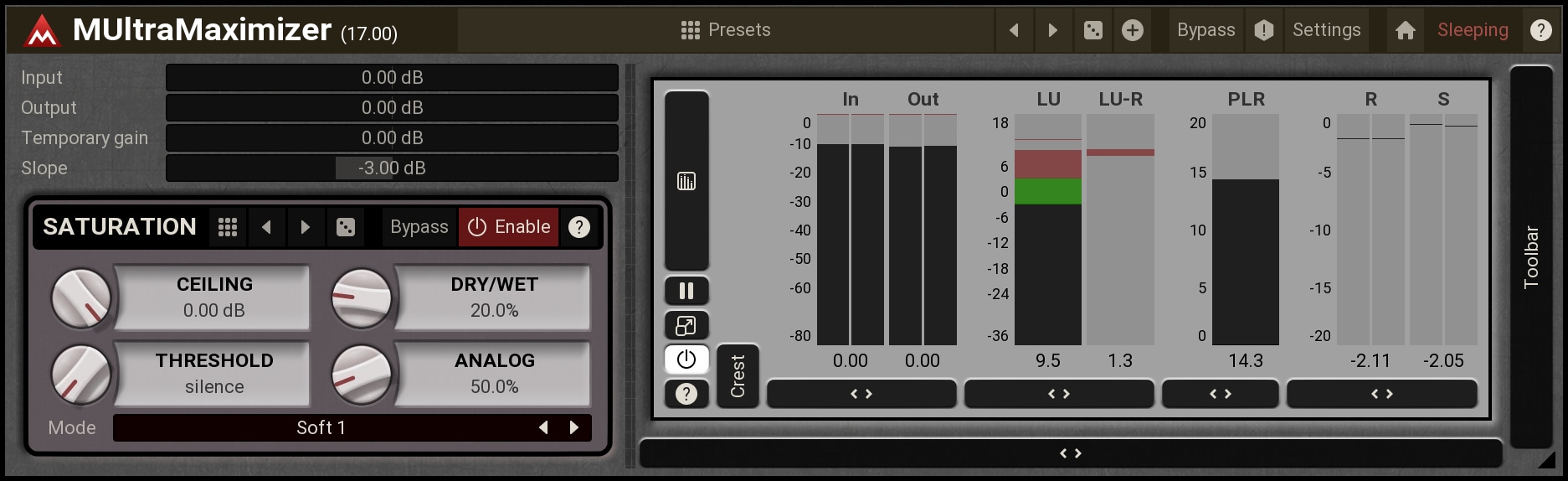This screenshot has width=1568, height=481.
Task: Click the Slope slider
Action: coord(392,168)
